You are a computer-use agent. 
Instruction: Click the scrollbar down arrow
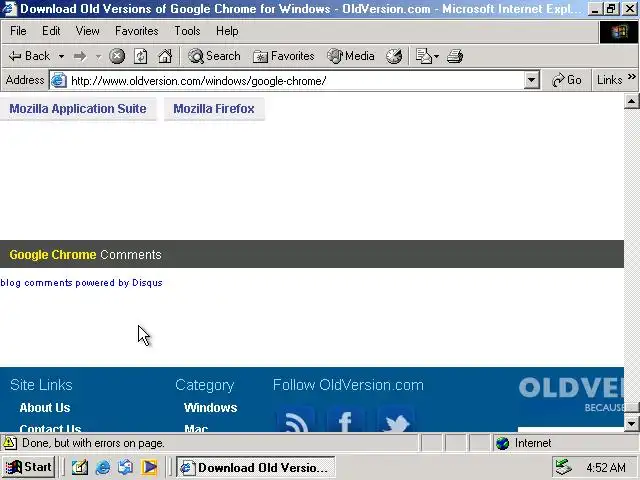[x=631, y=424]
